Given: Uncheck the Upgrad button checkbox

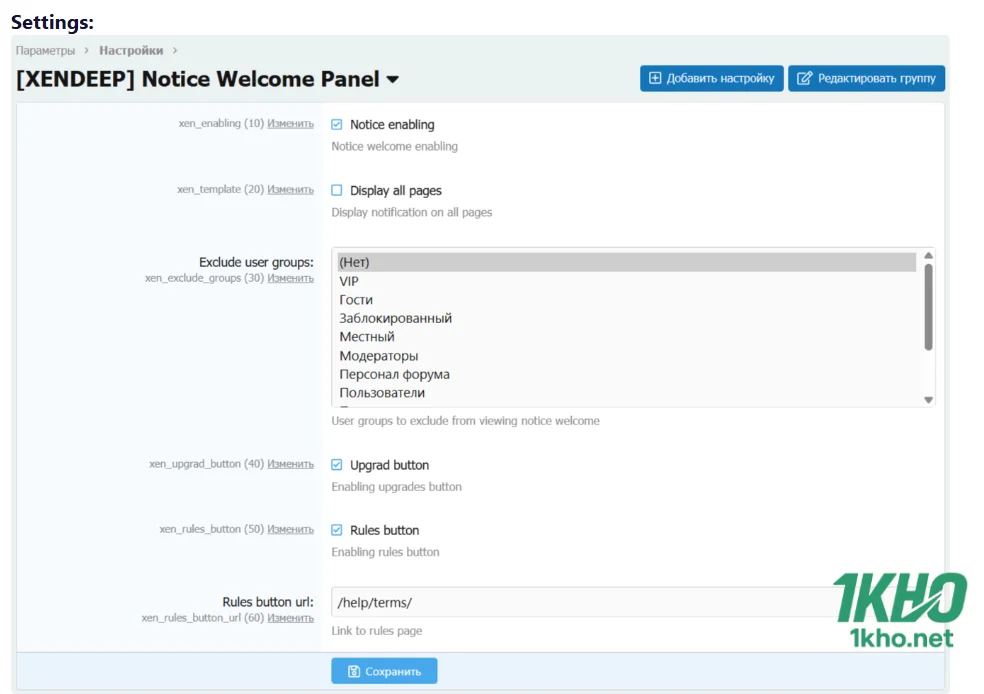Looking at the screenshot, I should click(337, 465).
